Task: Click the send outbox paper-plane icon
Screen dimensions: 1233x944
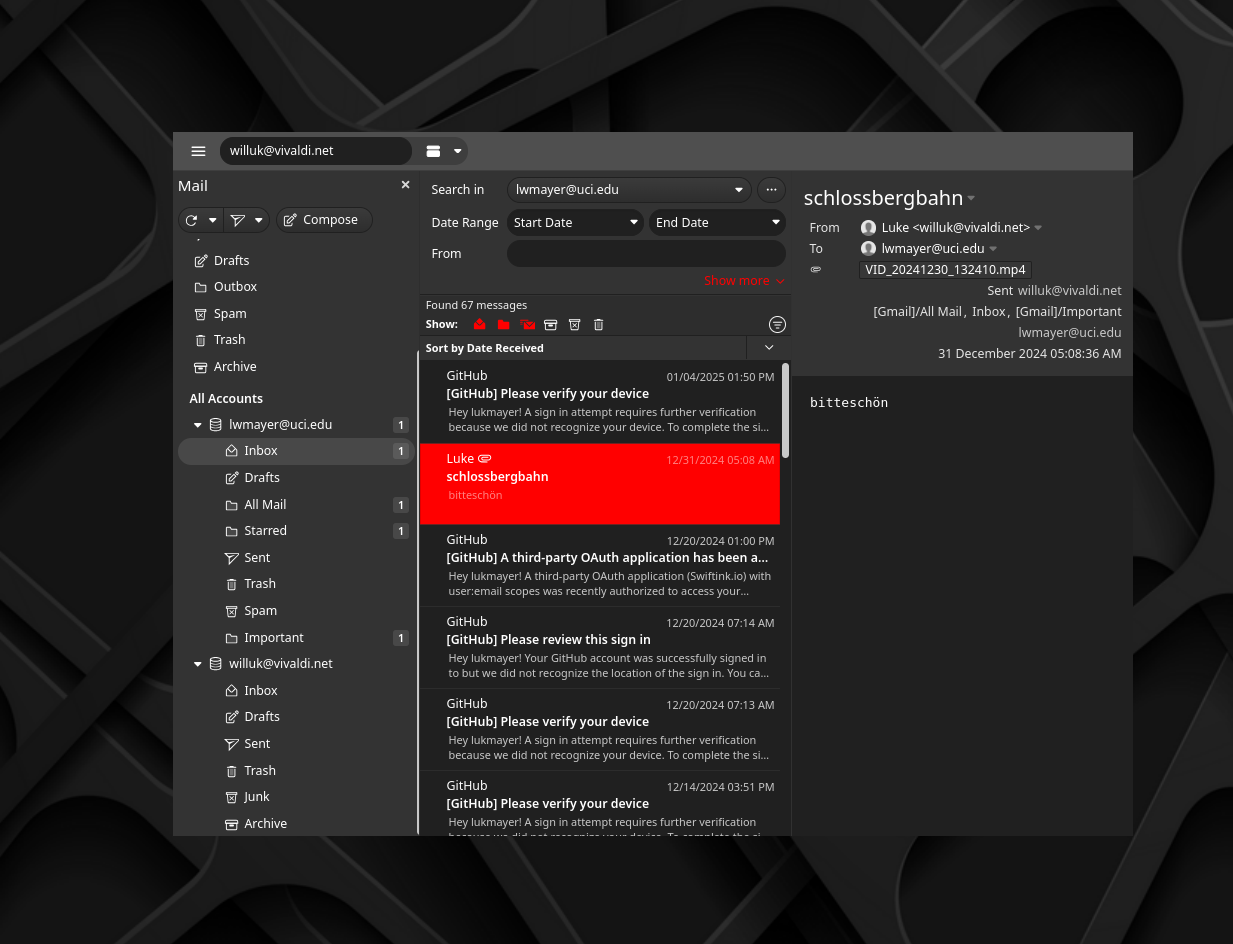Action: [237, 220]
